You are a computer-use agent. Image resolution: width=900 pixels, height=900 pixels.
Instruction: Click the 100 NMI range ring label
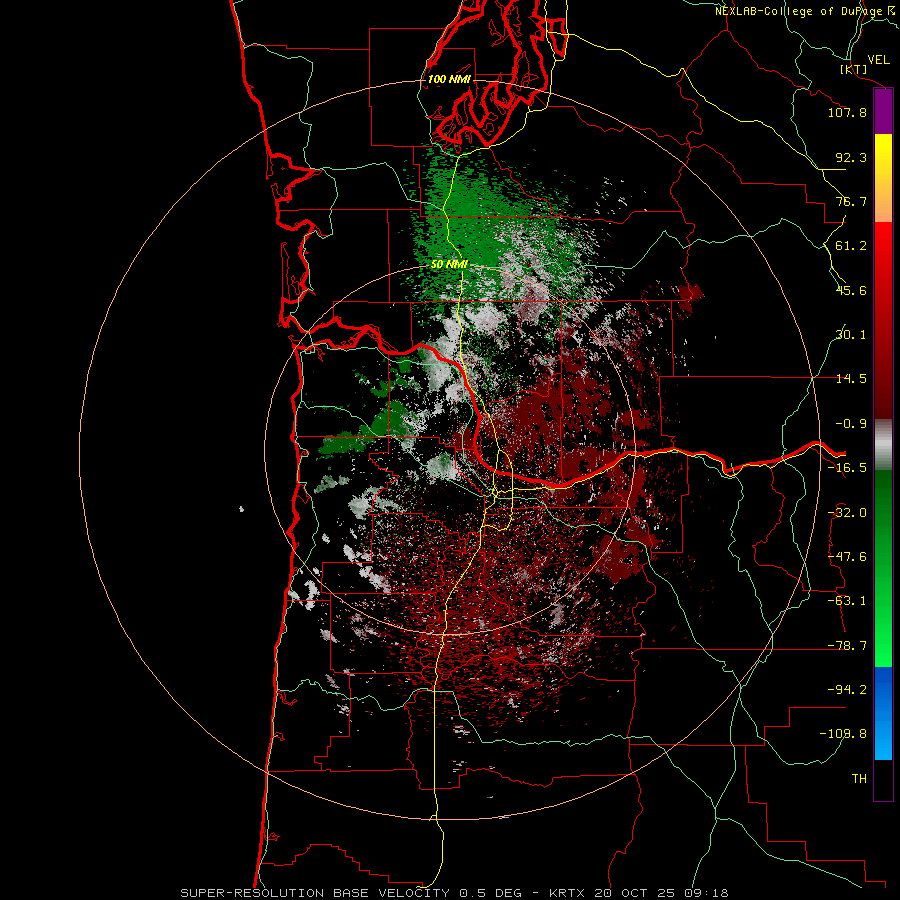tap(449, 79)
